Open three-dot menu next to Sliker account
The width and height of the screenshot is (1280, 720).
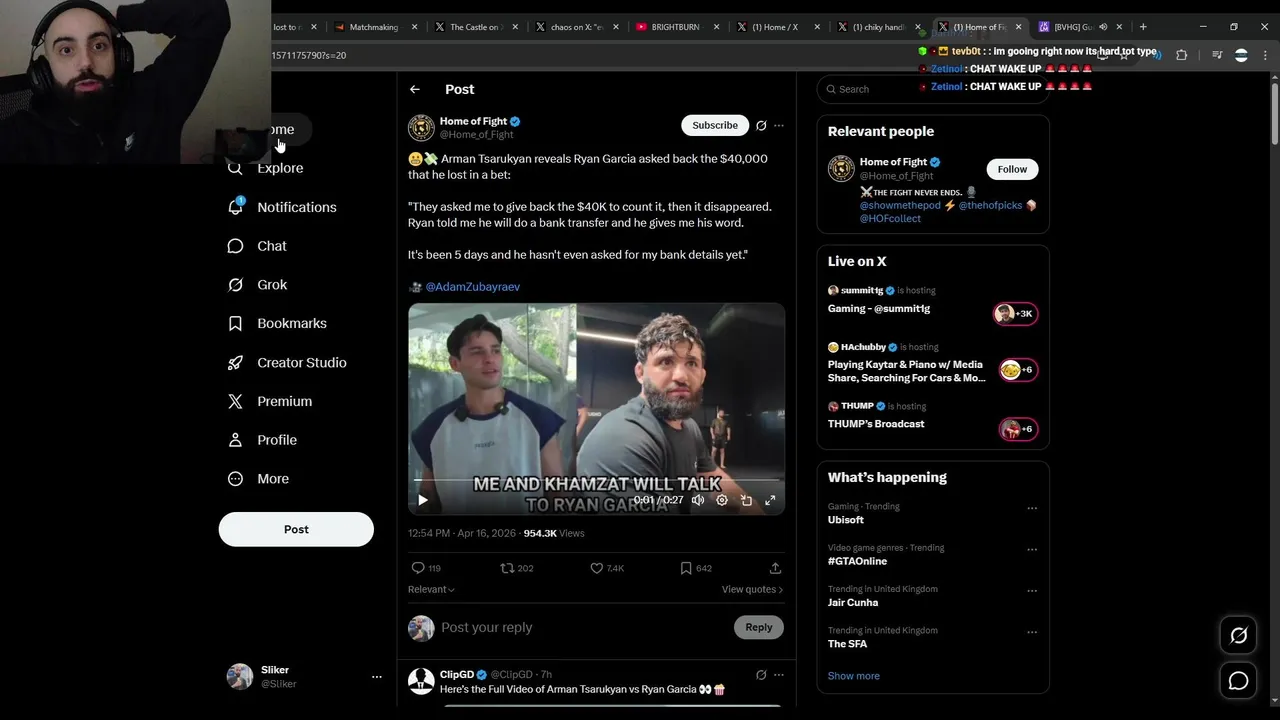coord(377,677)
